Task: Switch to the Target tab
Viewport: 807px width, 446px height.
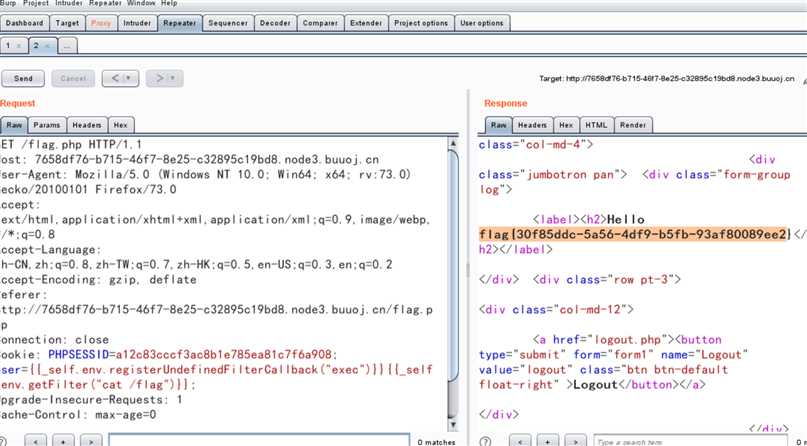Action: (67, 23)
